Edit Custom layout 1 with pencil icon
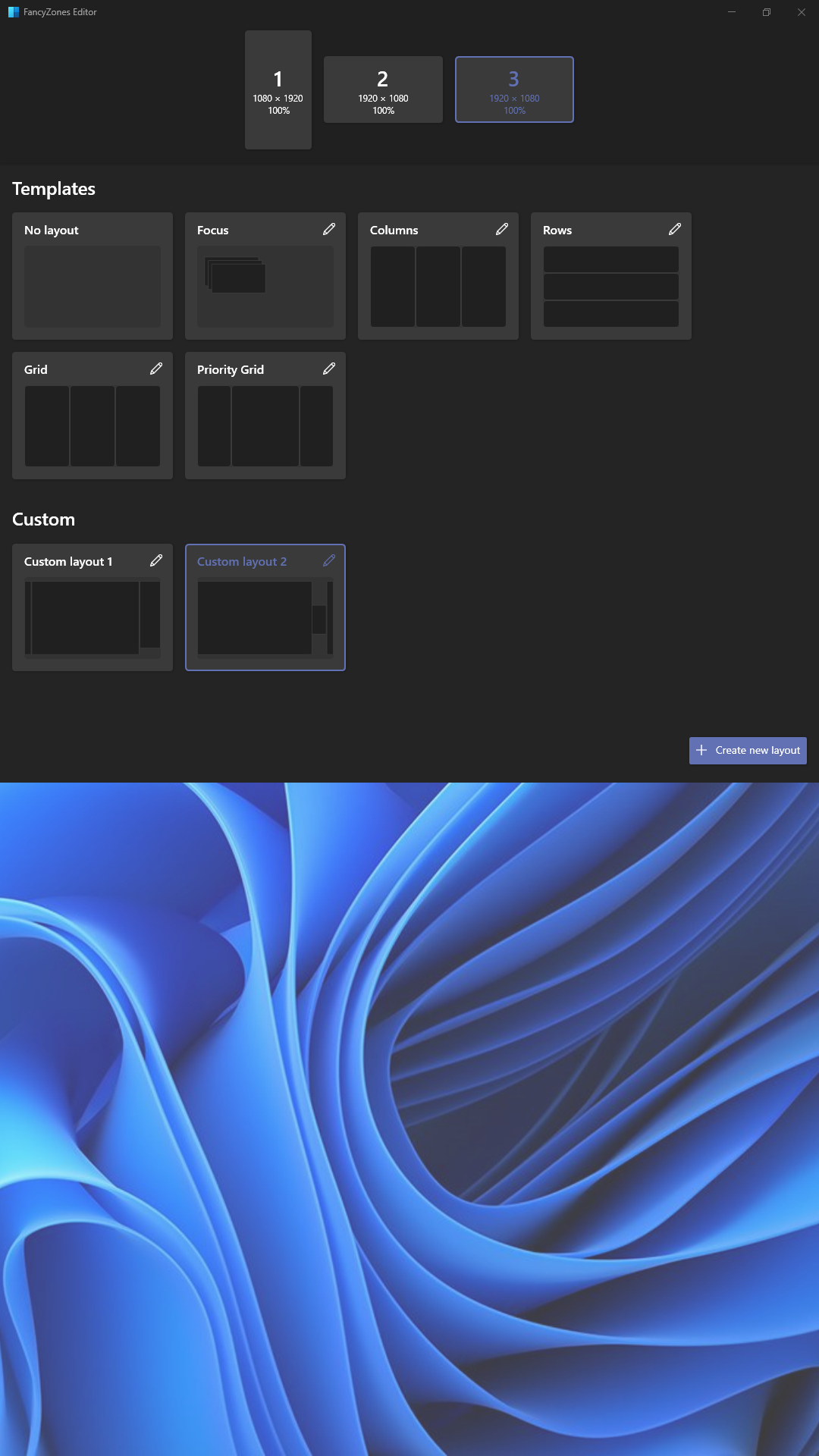 156,560
